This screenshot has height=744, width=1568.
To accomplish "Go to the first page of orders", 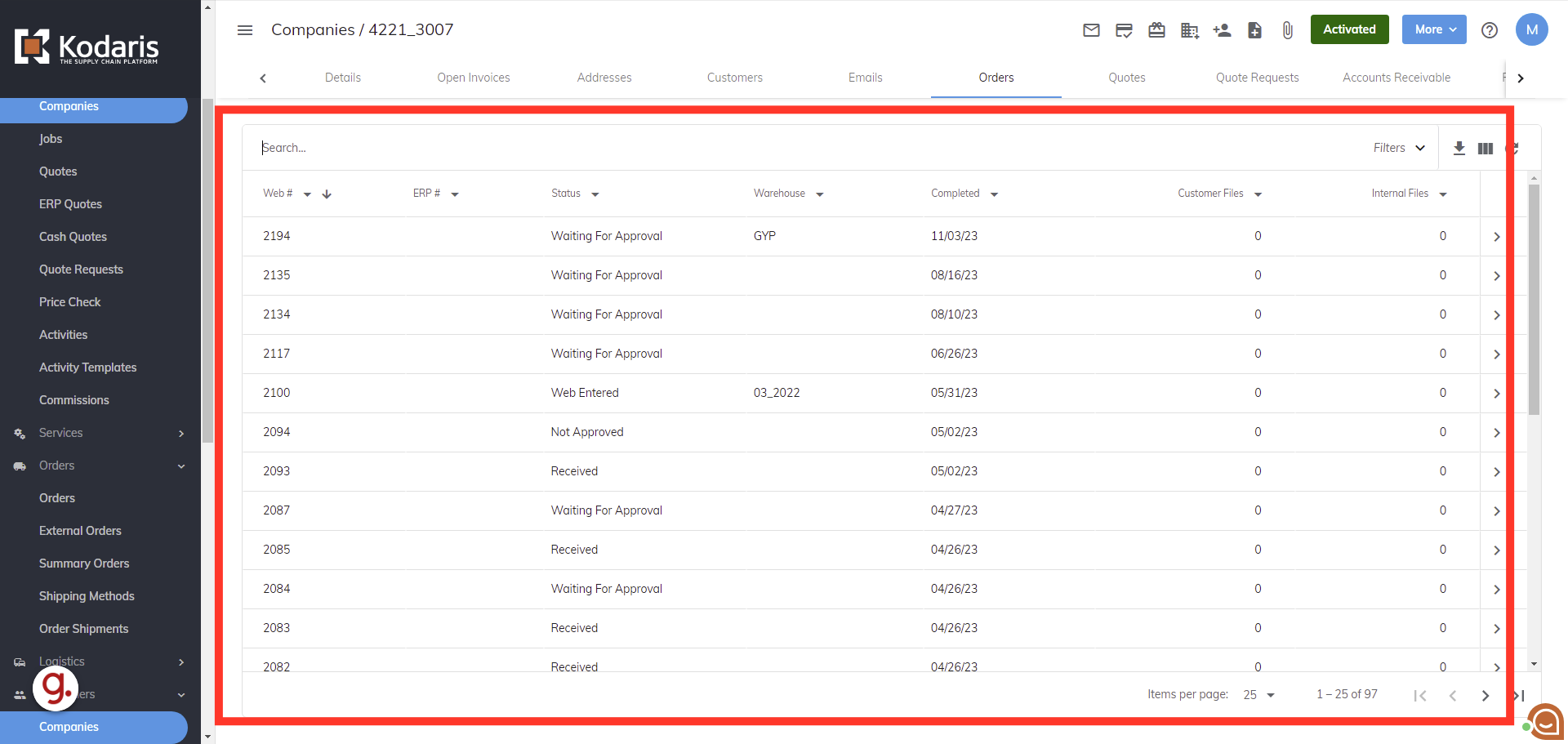I will coord(1420,696).
